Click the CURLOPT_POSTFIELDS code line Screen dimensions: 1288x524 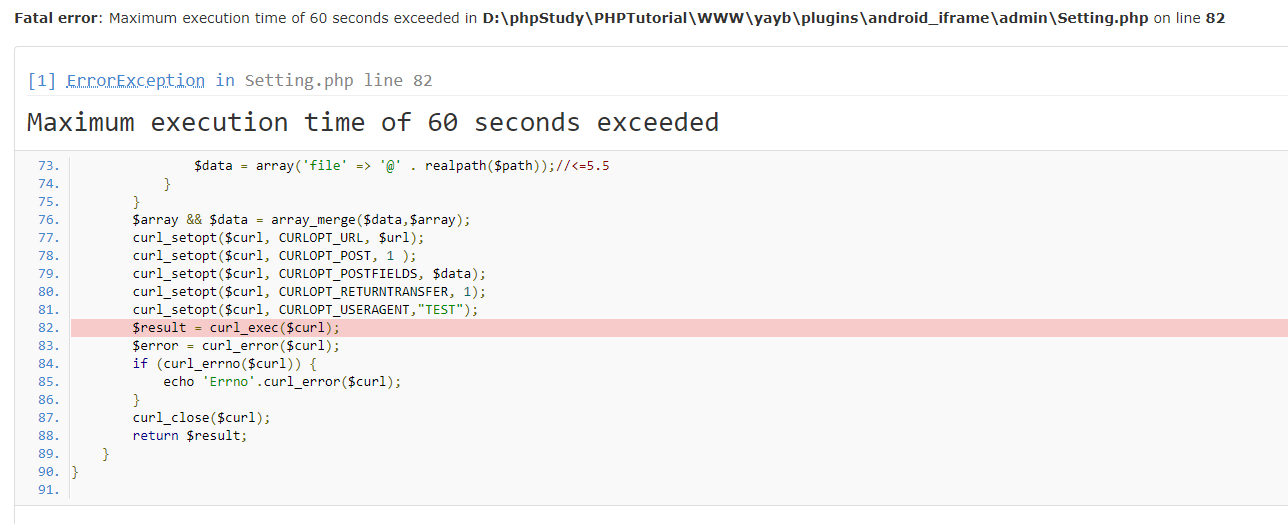[x=308, y=273]
